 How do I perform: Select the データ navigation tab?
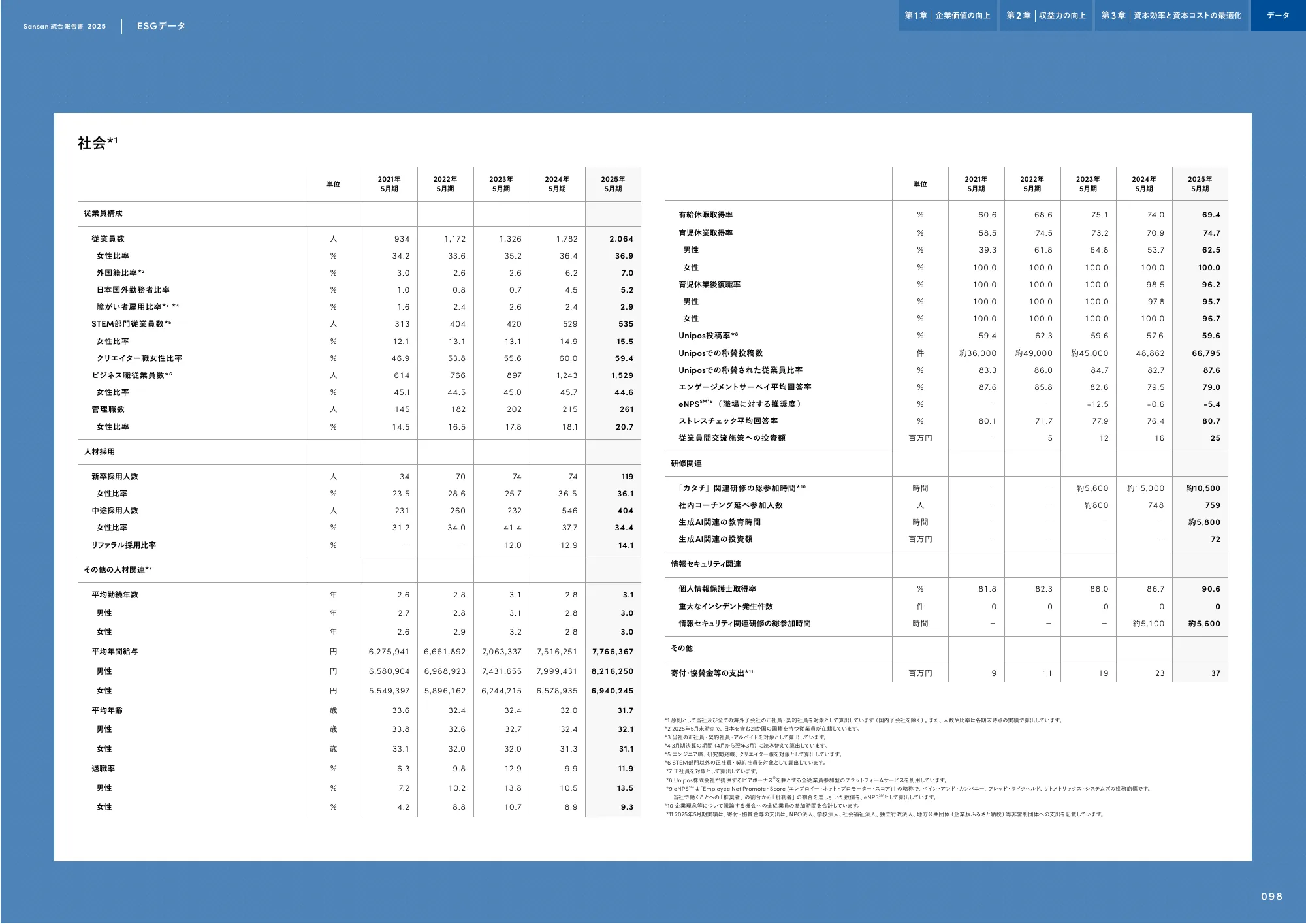click(1278, 16)
